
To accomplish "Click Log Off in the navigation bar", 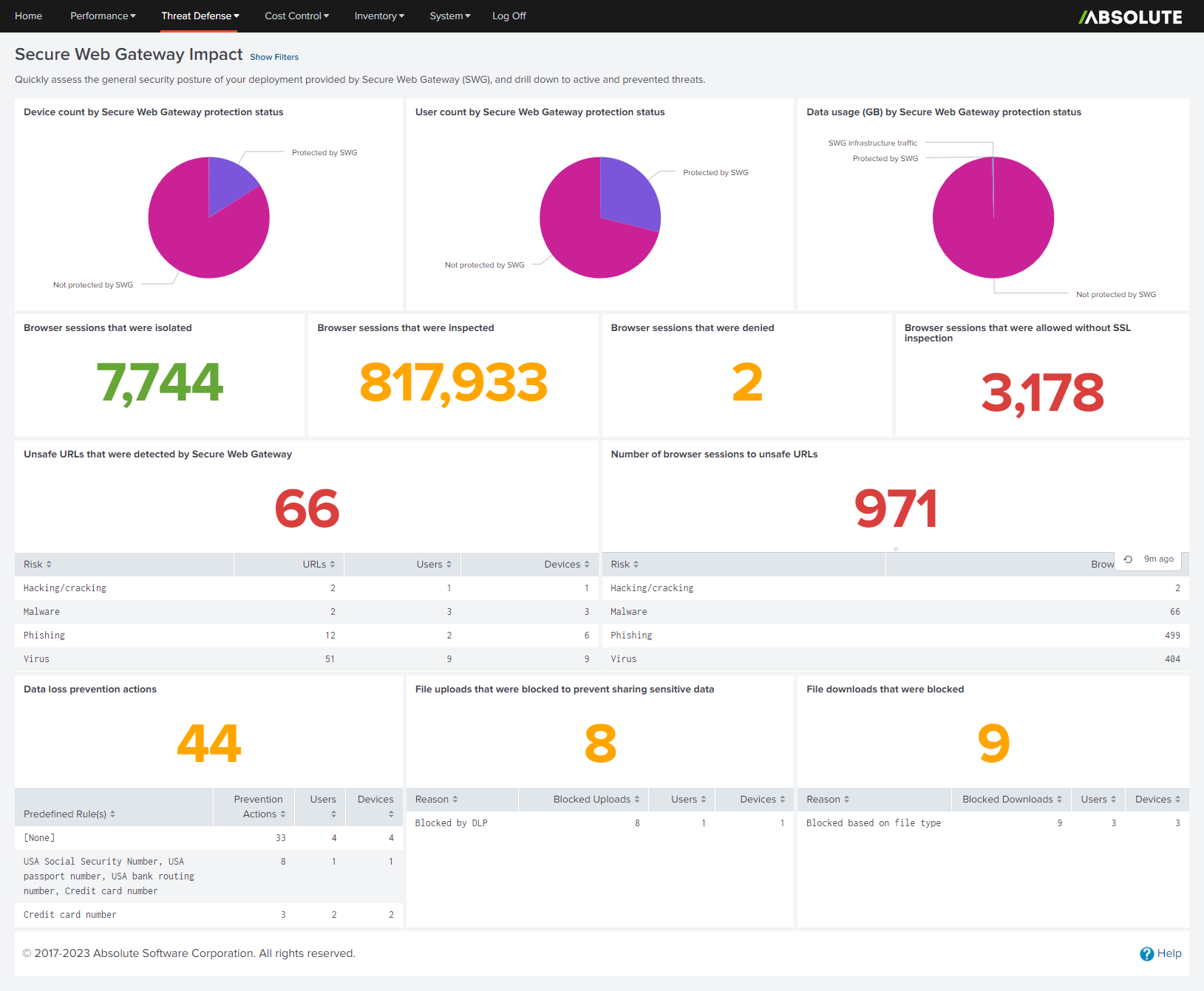I will coord(509,16).
